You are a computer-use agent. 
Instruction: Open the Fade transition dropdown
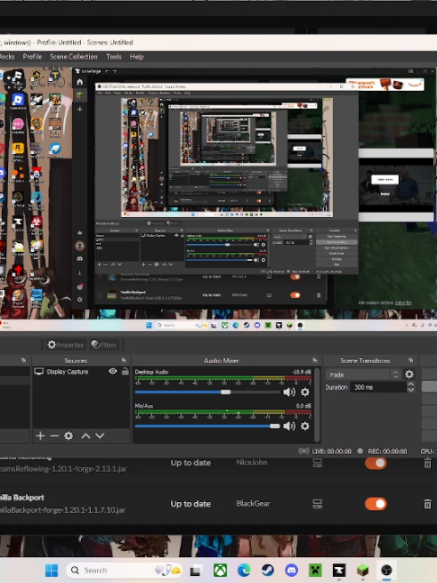tap(363, 374)
